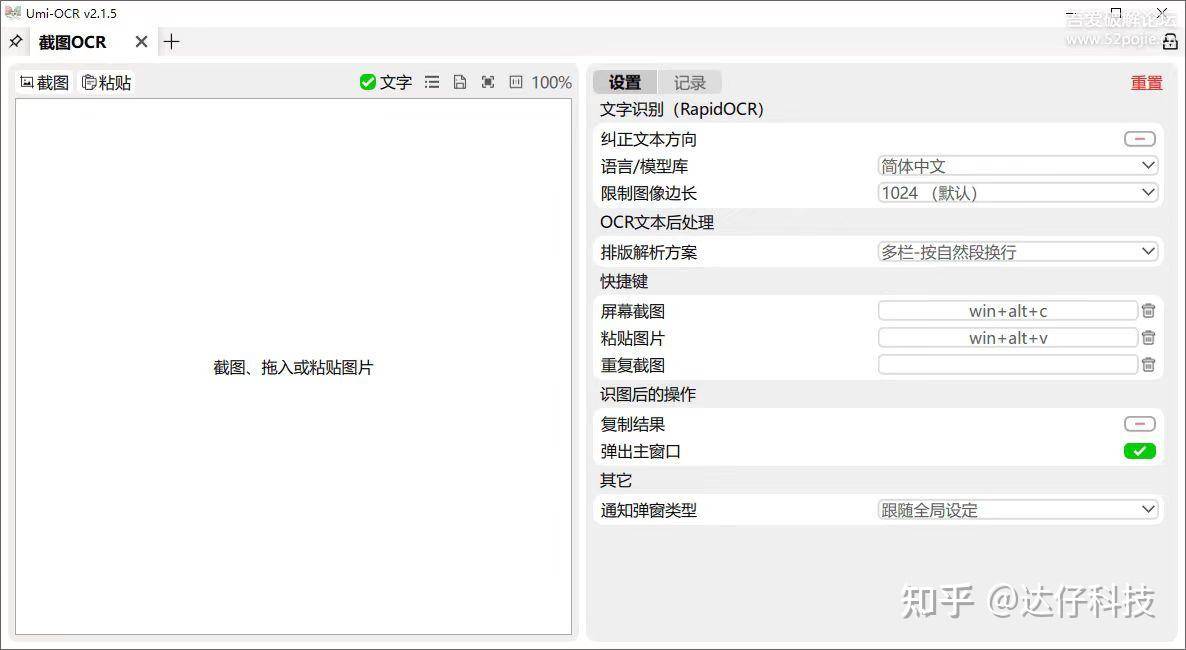The image size is (1186, 650).
Task: Toggle the 复制结果 switch
Action: 1139,424
